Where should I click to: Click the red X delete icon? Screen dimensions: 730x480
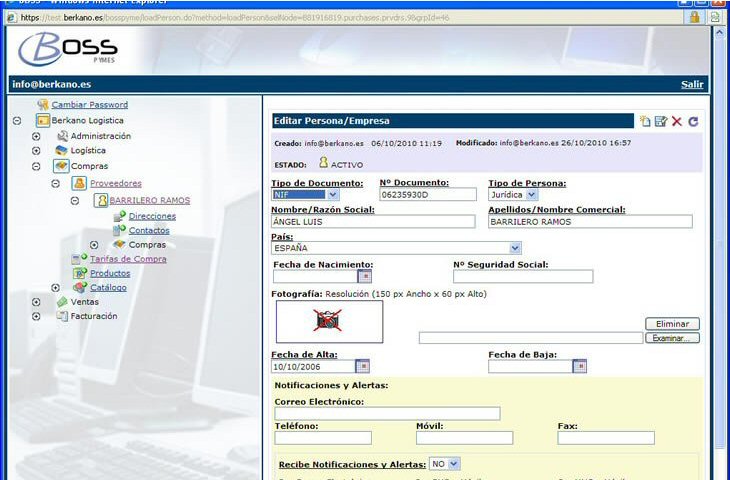[677, 121]
